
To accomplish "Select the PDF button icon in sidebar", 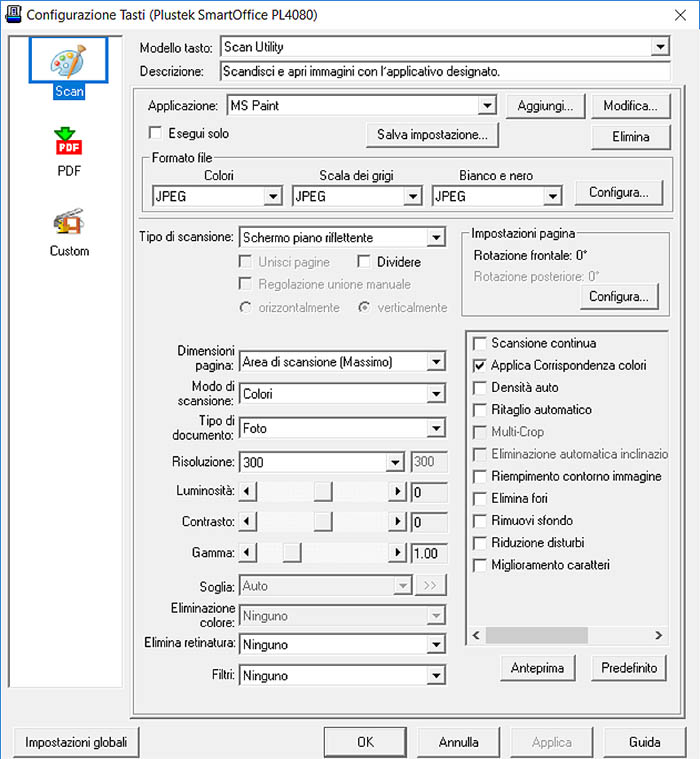I will [x=69, y=143].
